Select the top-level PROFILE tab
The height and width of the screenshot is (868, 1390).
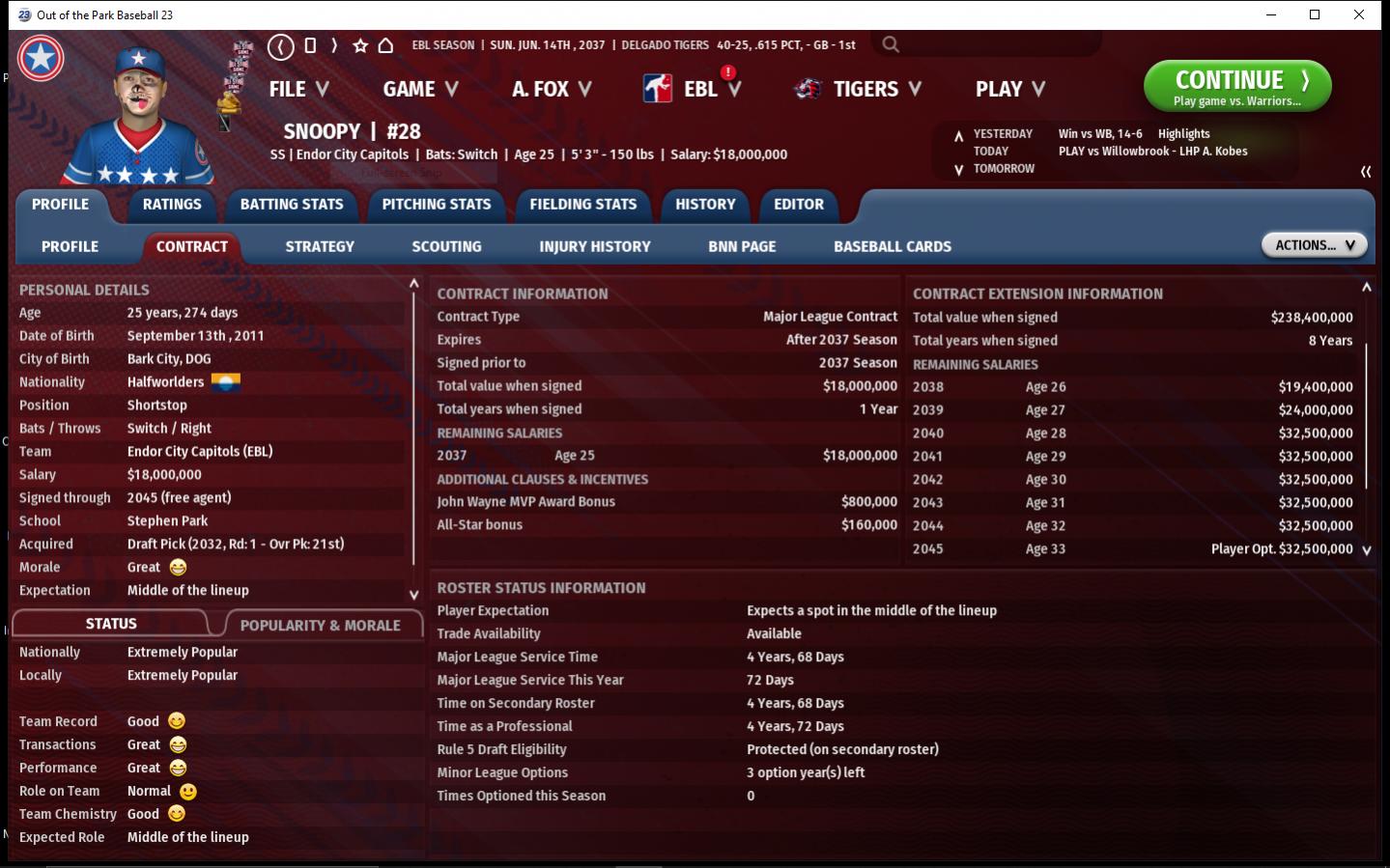coord(60,205)
